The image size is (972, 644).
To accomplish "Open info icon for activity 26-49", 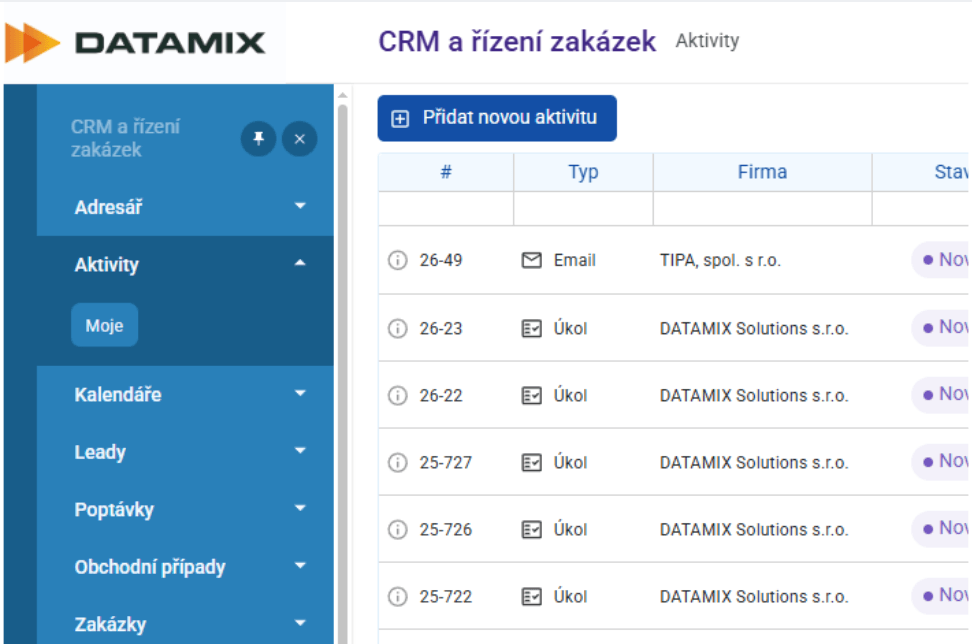I will tap(397, 260).
